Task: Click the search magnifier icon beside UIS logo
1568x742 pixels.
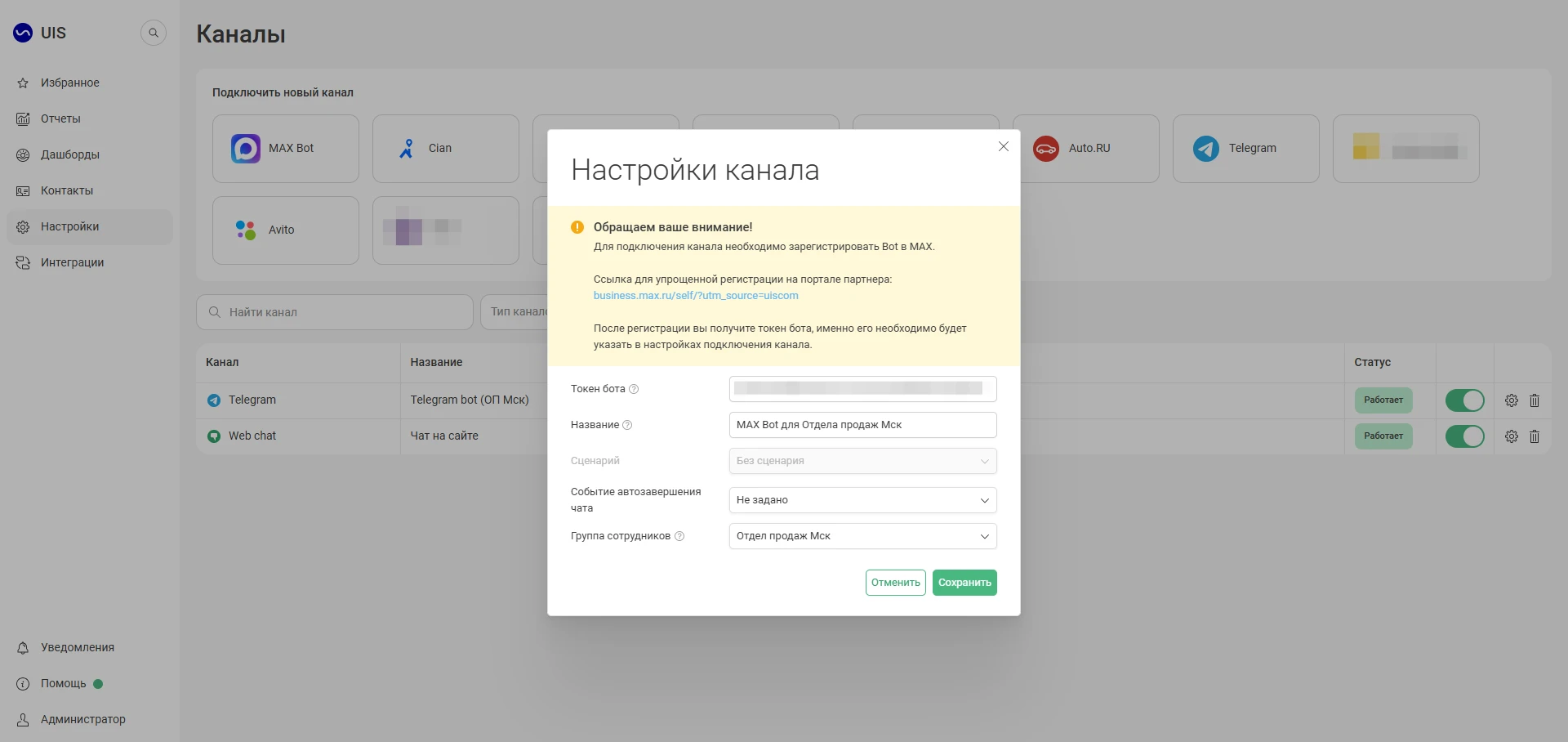Action: point(154,33)
